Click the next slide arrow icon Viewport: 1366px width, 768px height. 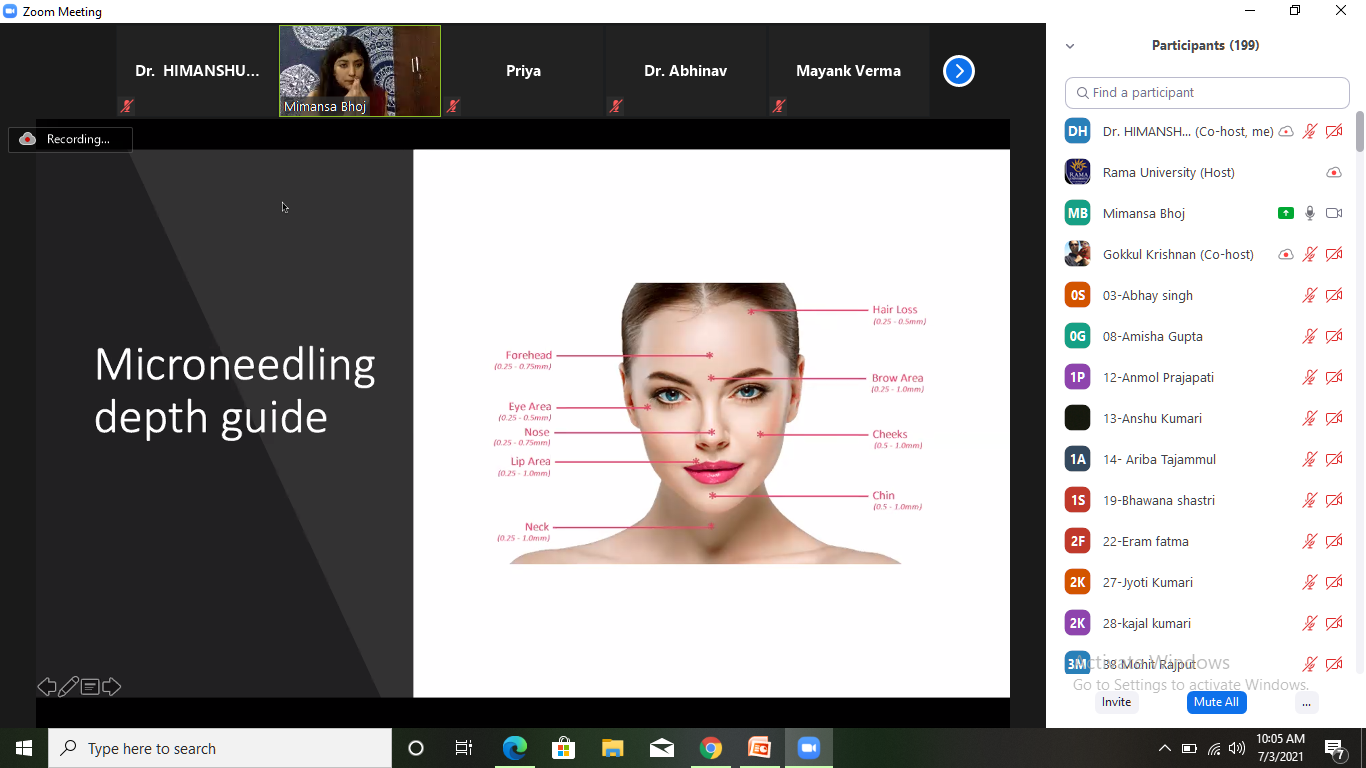point(111,687)
